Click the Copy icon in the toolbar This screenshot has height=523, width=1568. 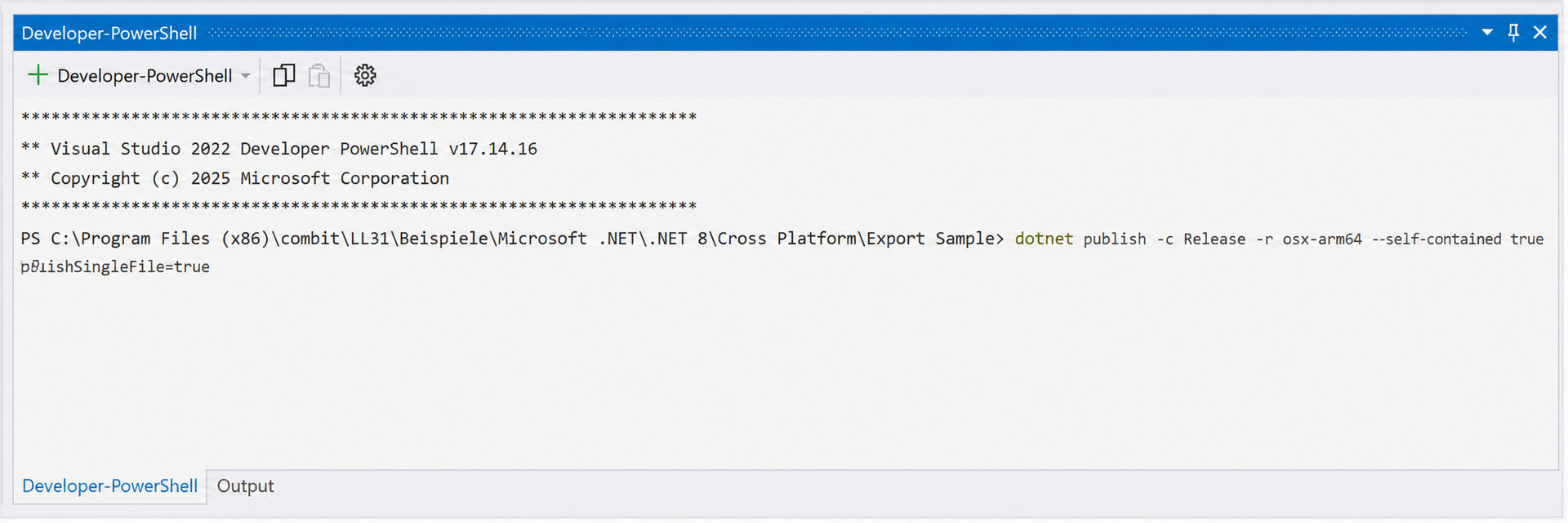pos(283,75)
